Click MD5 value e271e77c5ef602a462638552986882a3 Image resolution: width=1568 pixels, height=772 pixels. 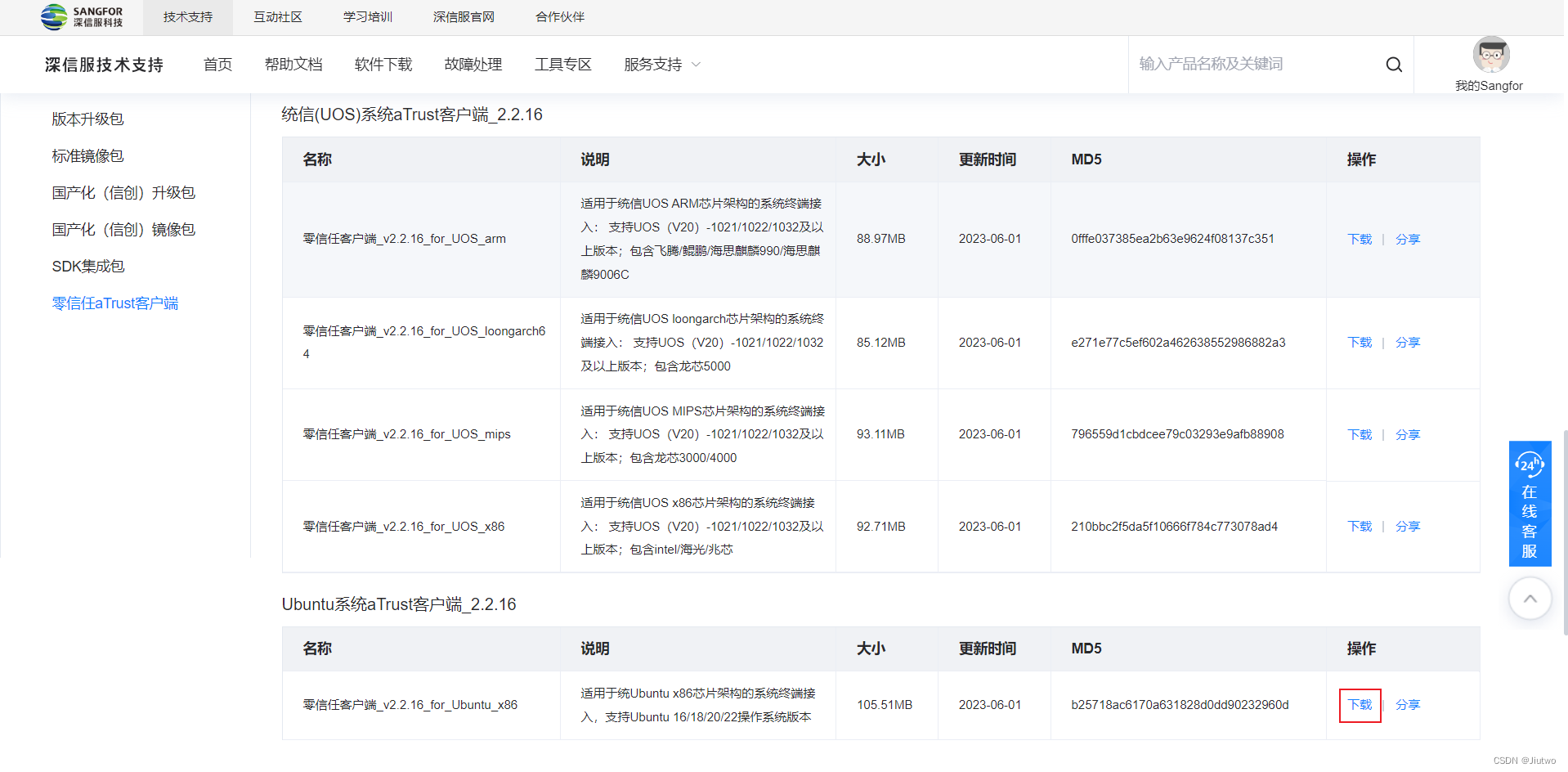pyautogui.click(x=1178, y=343)
